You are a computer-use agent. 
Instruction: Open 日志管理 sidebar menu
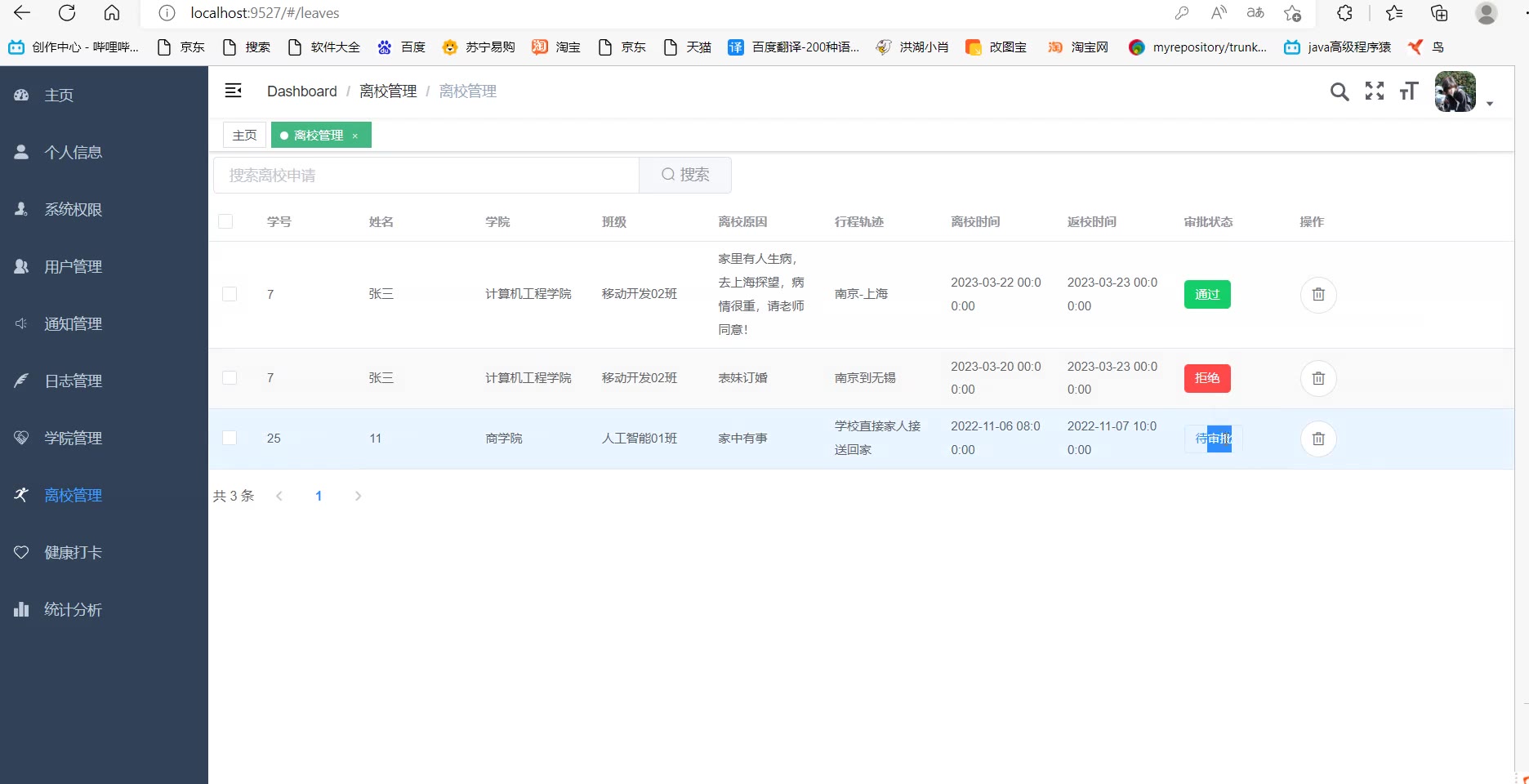click(104, 381)
